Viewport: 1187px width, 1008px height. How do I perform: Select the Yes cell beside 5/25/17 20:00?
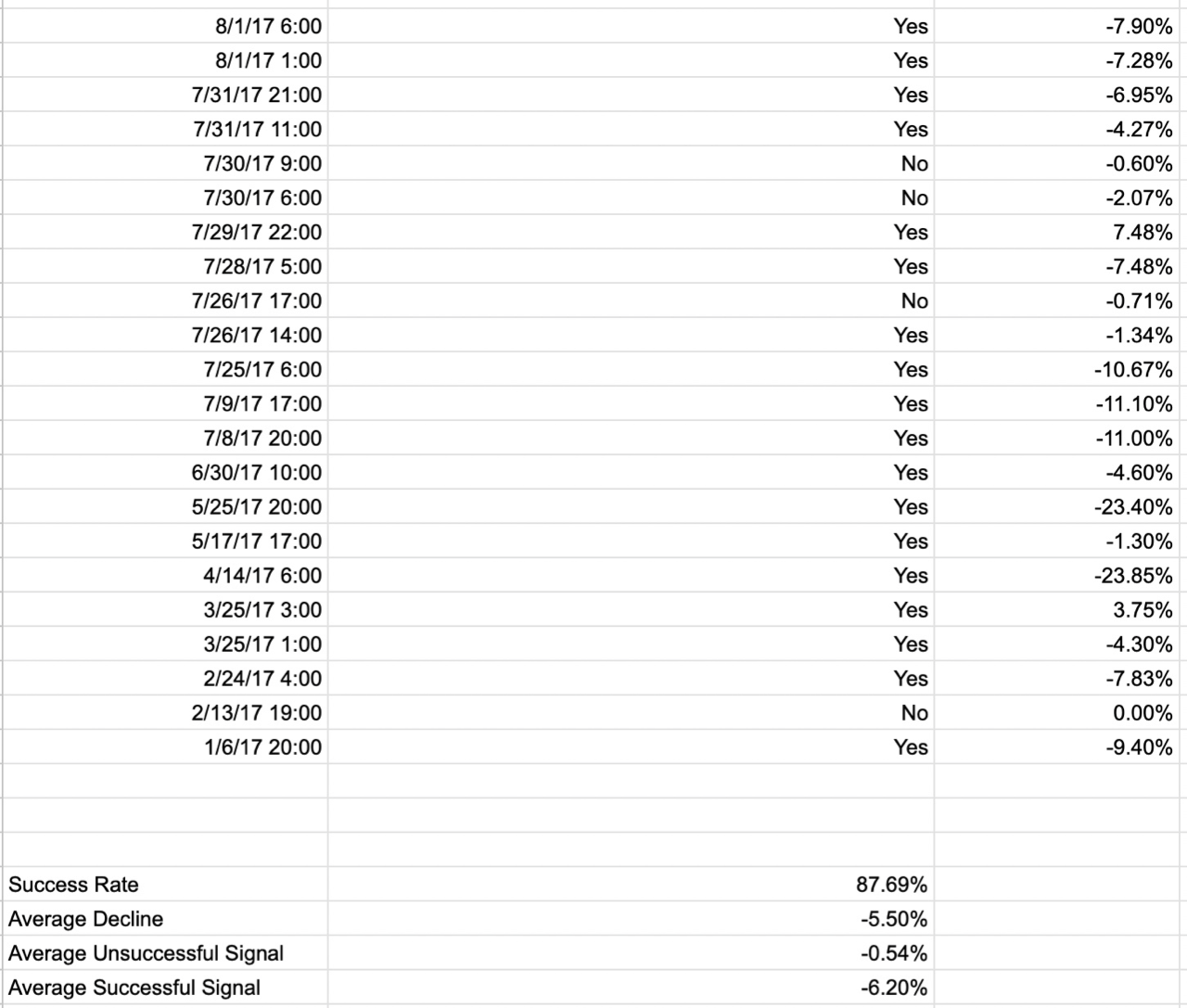pos(631,506)
